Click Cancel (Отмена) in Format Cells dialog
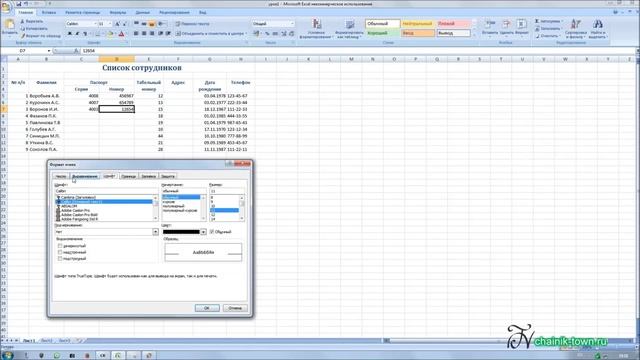 point(235,308)
